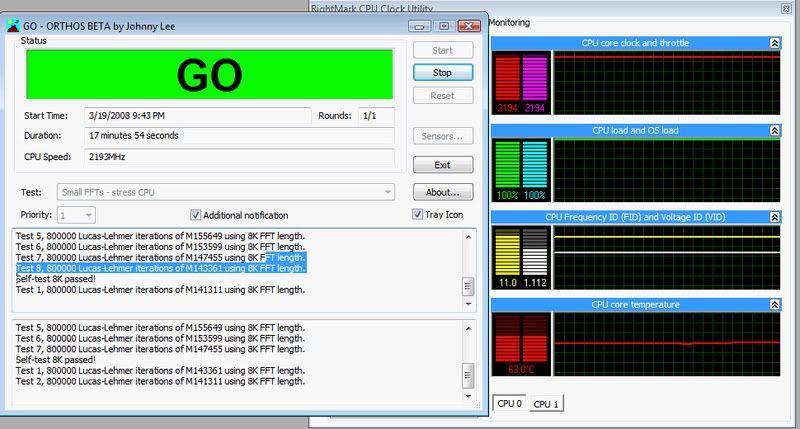Click the ORTHOS app icon in title bar

coord(13,26)
